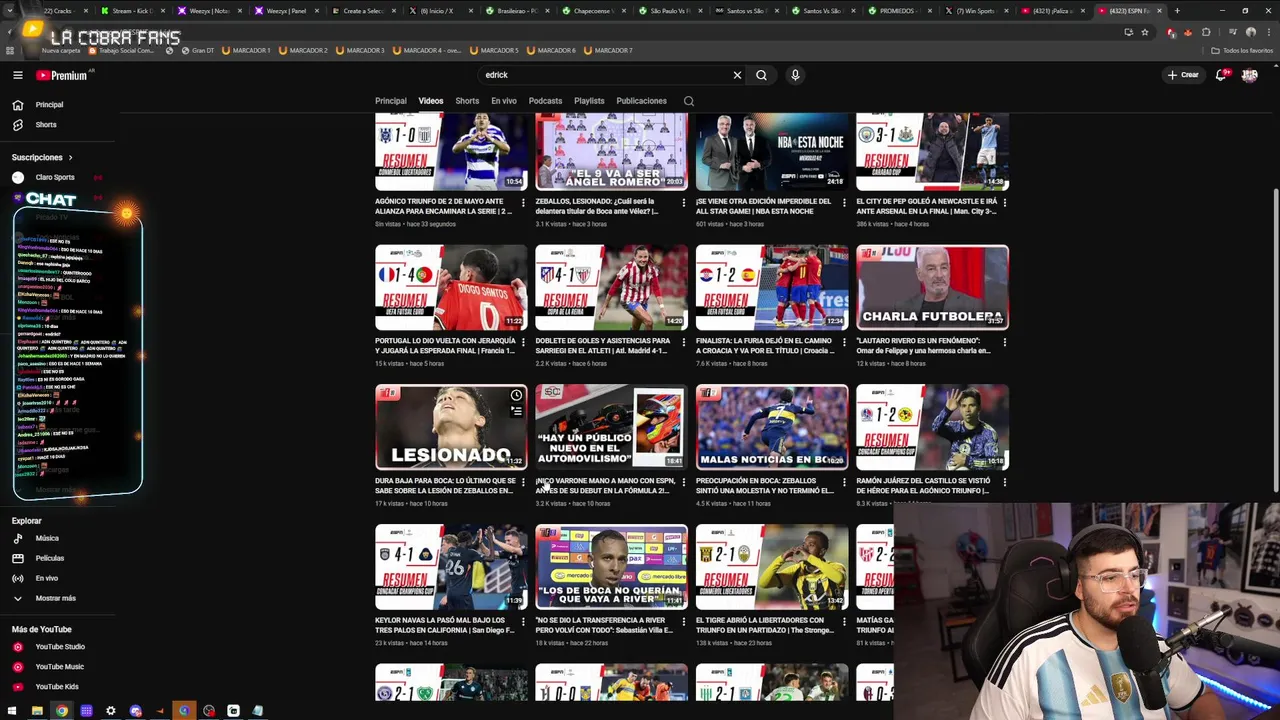Clear the search box with X

pyautogui.click(x=737, y=75)
